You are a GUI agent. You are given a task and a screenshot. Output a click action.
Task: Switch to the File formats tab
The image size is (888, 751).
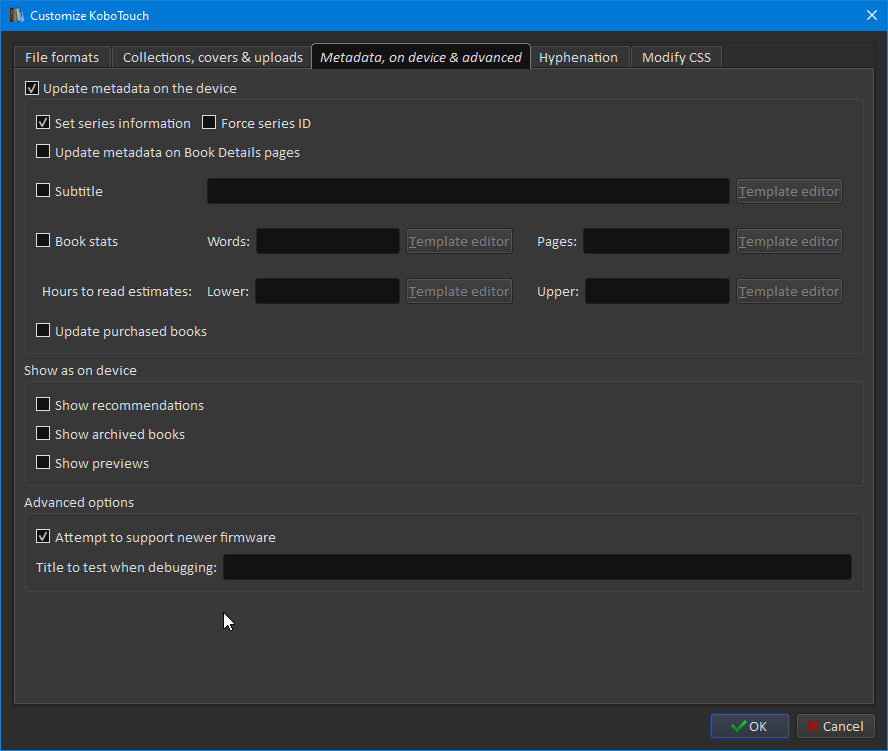(62, 57)
